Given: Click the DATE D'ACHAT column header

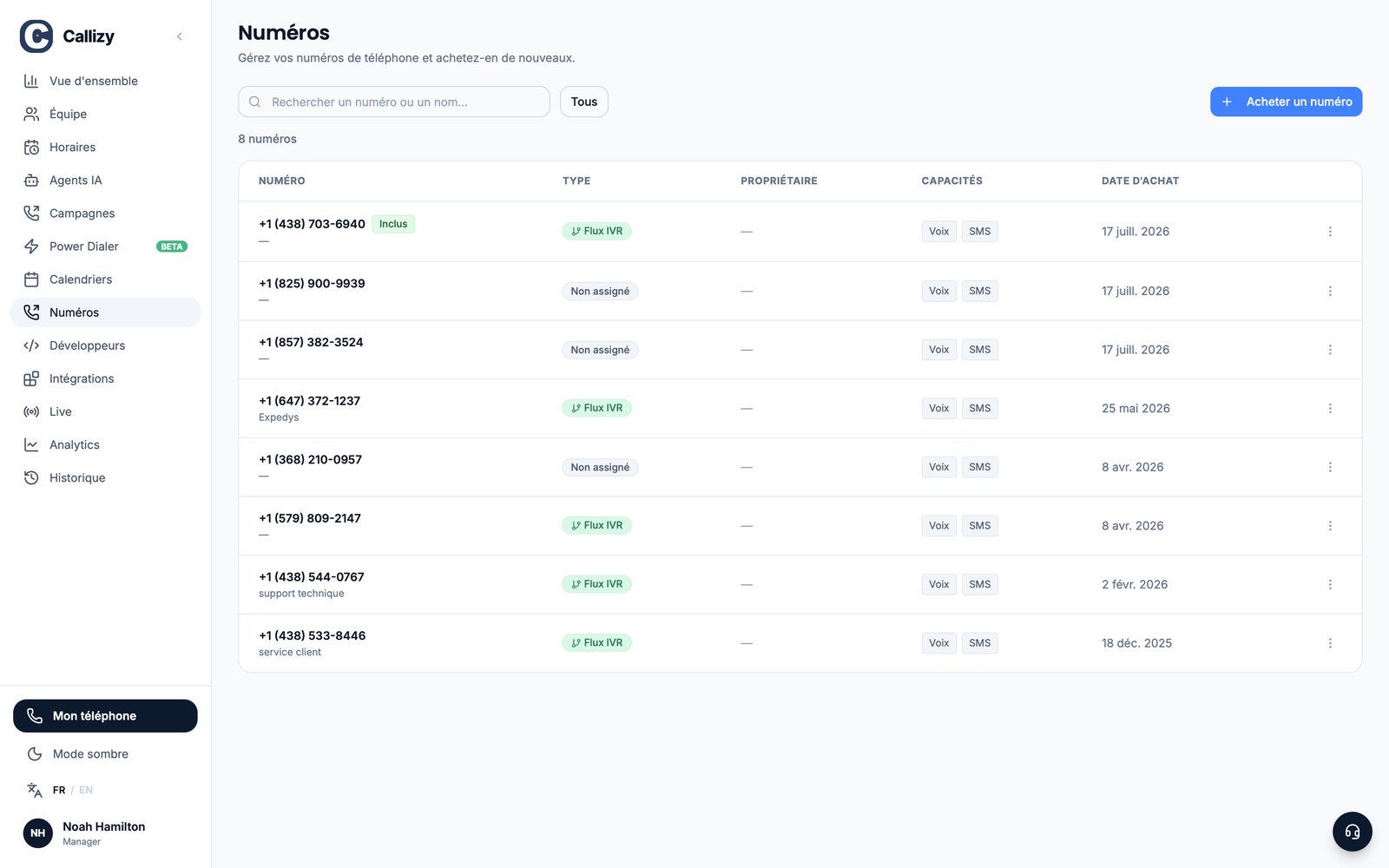Looking at the screenshot, I should click(x=1140, y=181).
